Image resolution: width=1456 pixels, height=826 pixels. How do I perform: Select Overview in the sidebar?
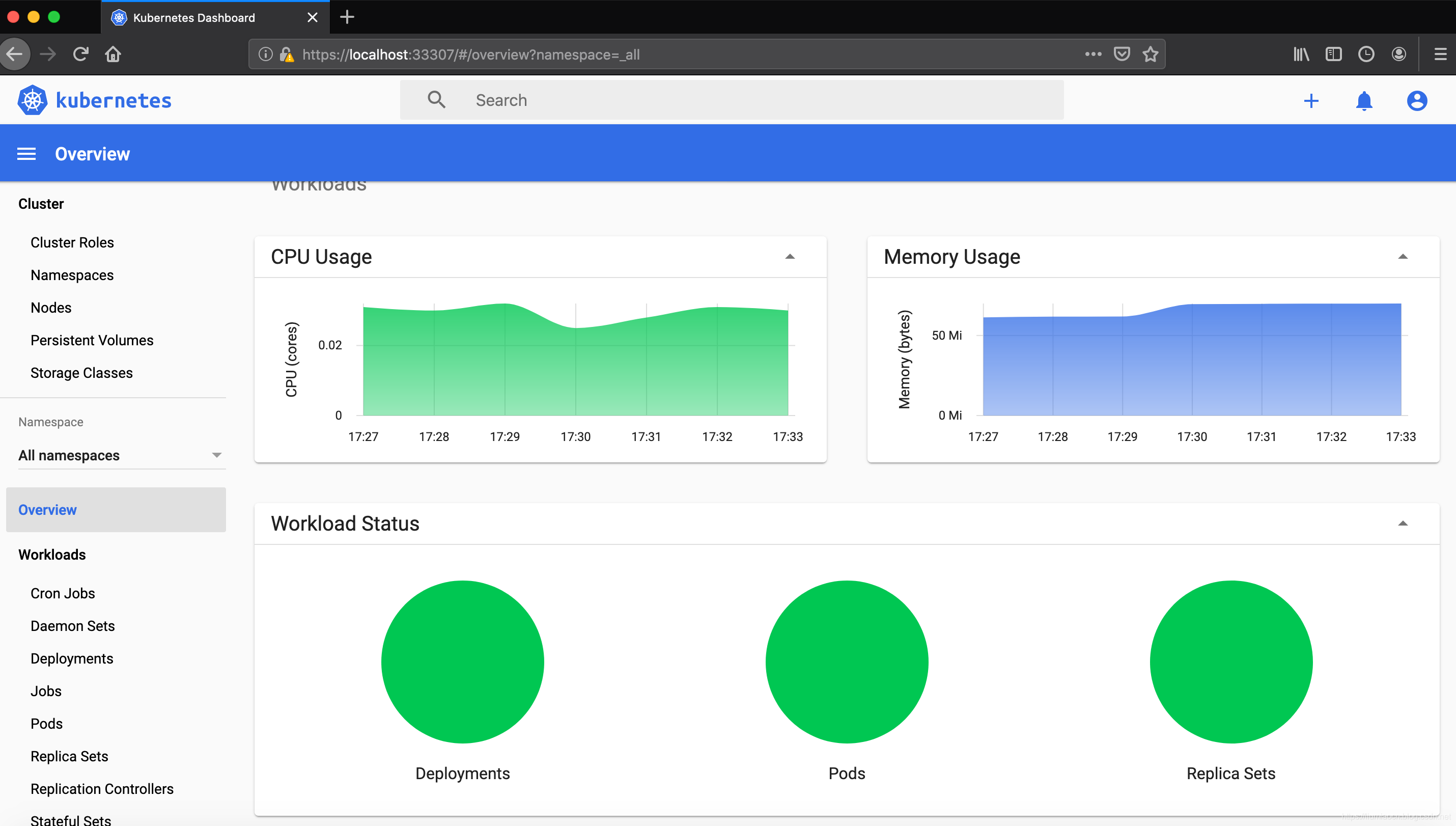tap(47, 510)
